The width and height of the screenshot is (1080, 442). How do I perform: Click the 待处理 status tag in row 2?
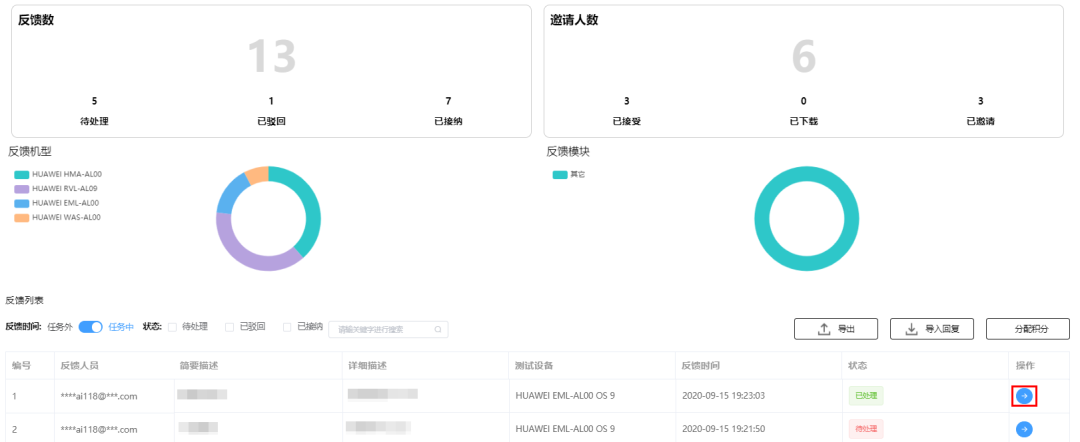tap(866, 429)
